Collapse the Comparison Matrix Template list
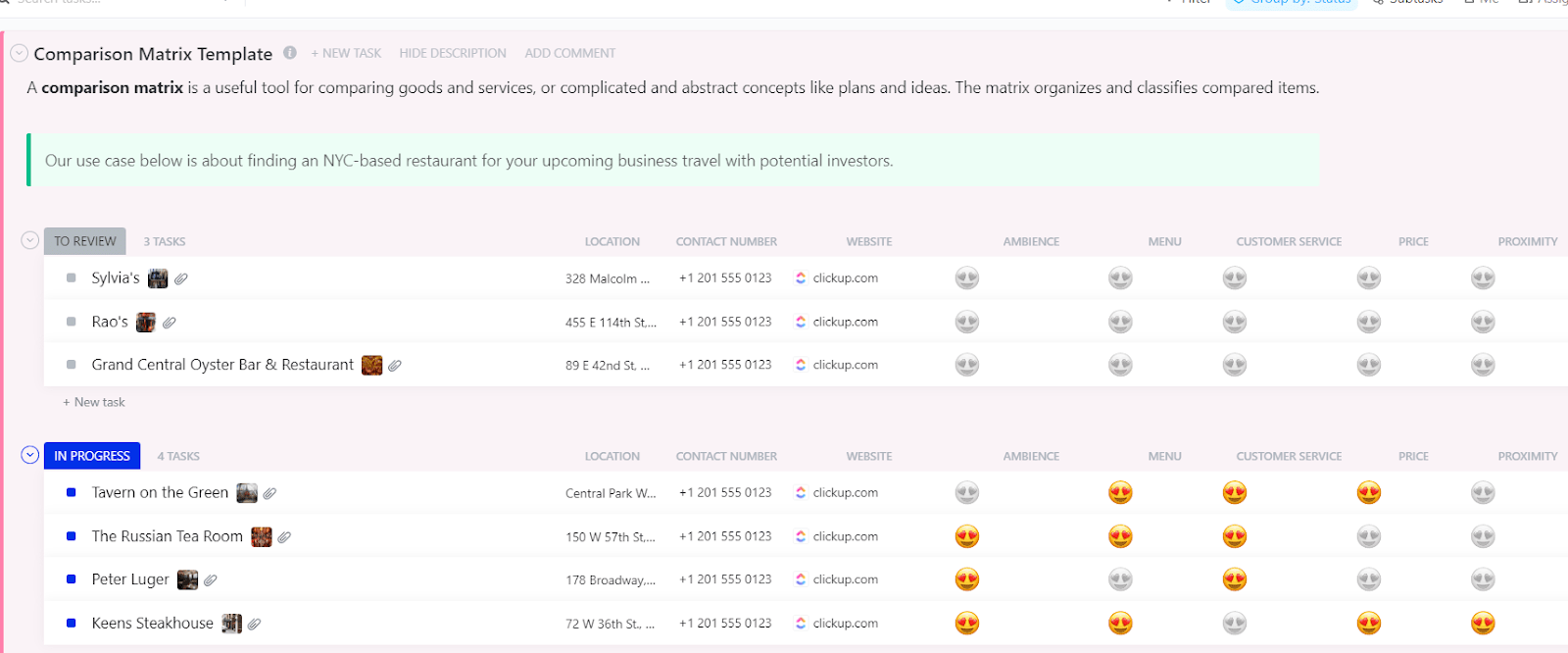Viewport: 1568px width, 653px height. pos(19,53)
